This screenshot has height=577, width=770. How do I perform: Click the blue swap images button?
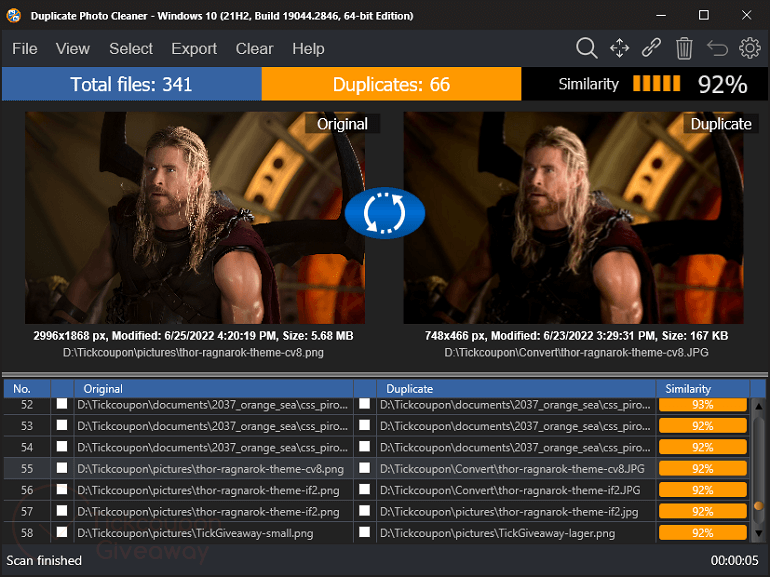[385, 213]
